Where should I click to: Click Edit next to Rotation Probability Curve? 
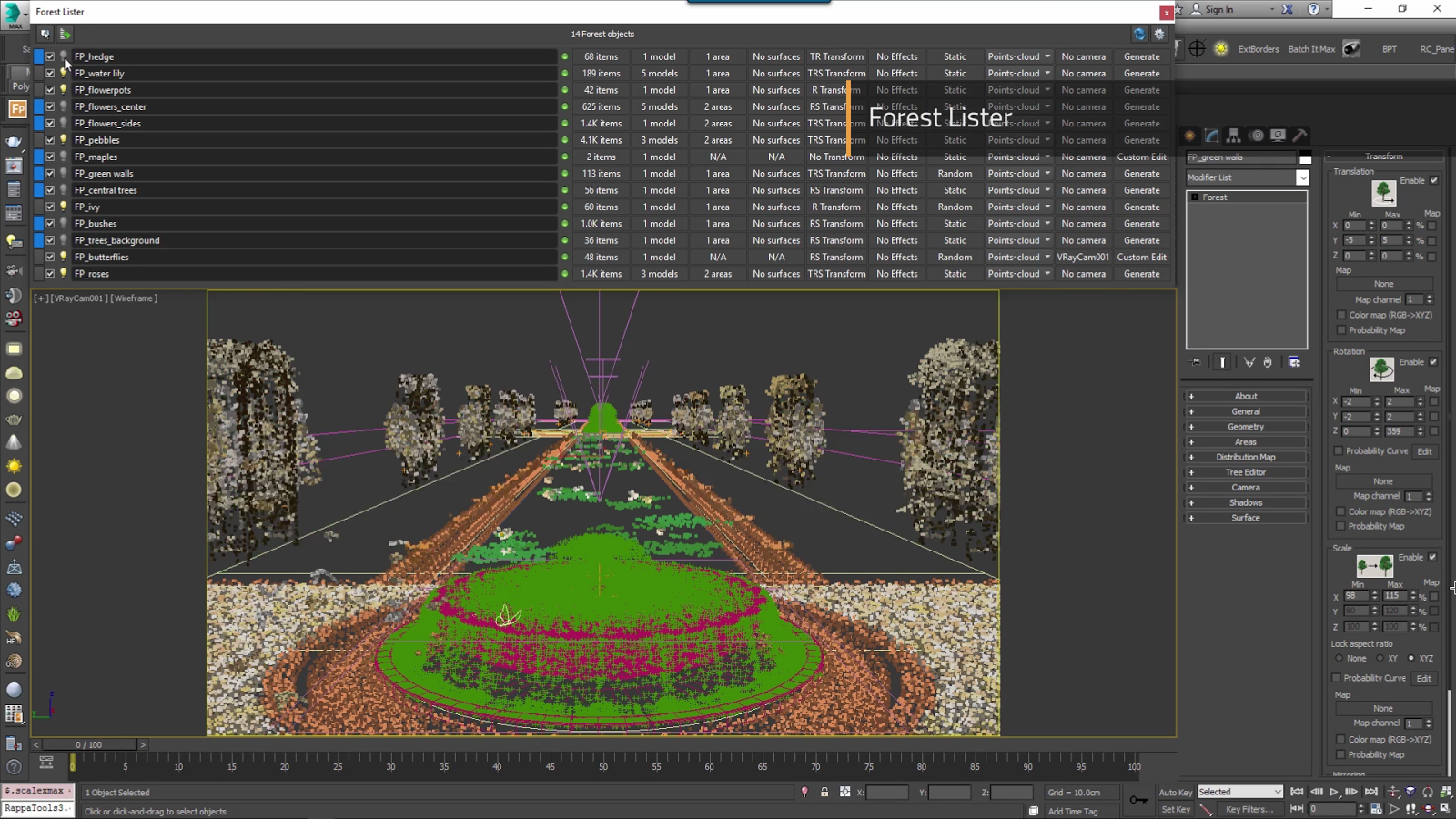click(1424, 451)
